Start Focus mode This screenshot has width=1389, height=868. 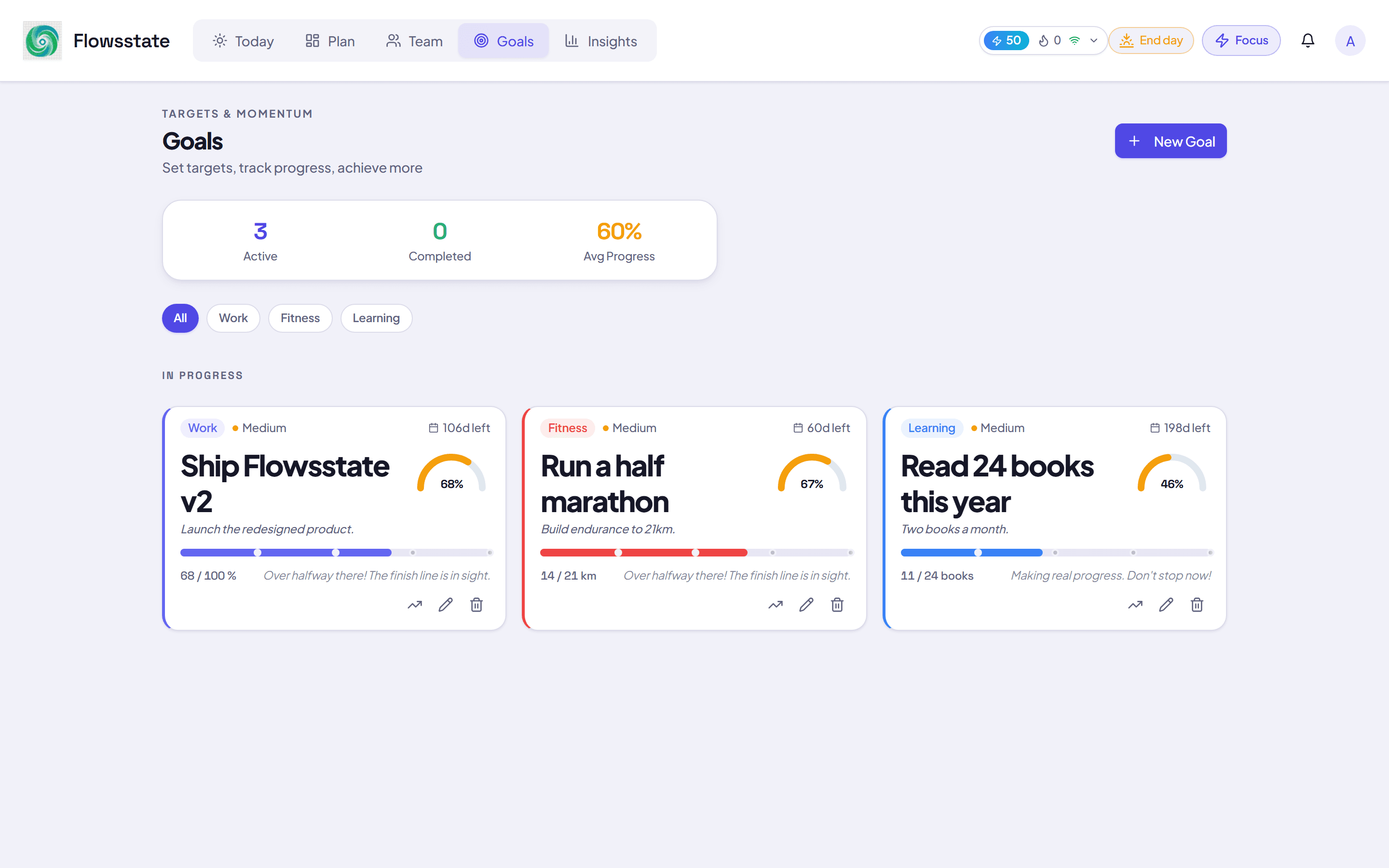[x=1241, y=41]
